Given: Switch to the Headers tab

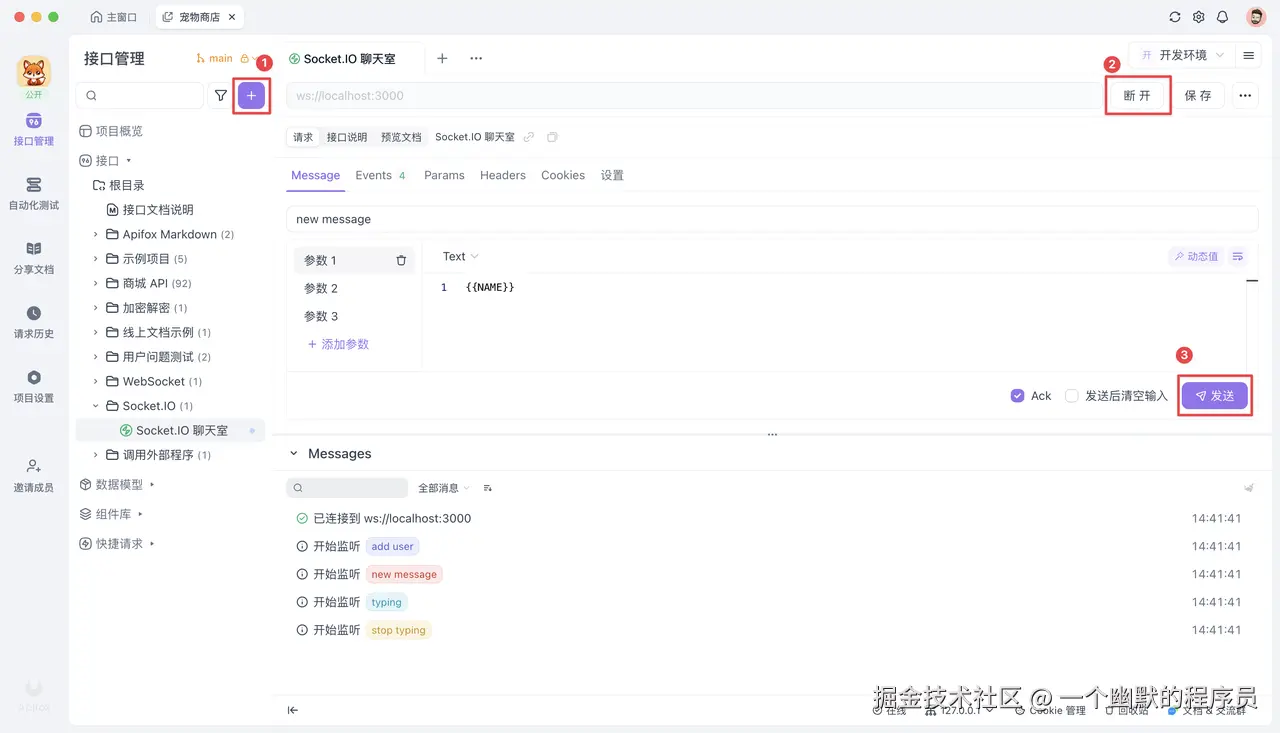Looking at the screenshot, I should click(x=502, y=175).
